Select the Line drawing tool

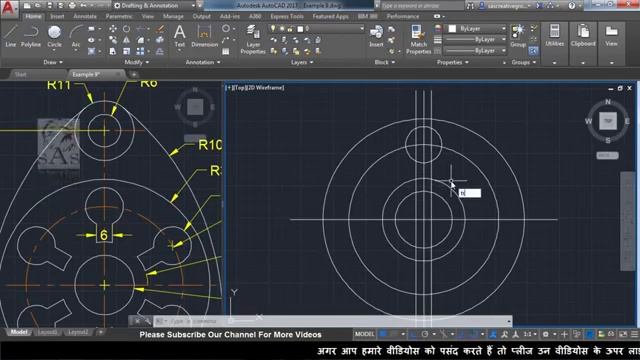[x=11, y=36]
